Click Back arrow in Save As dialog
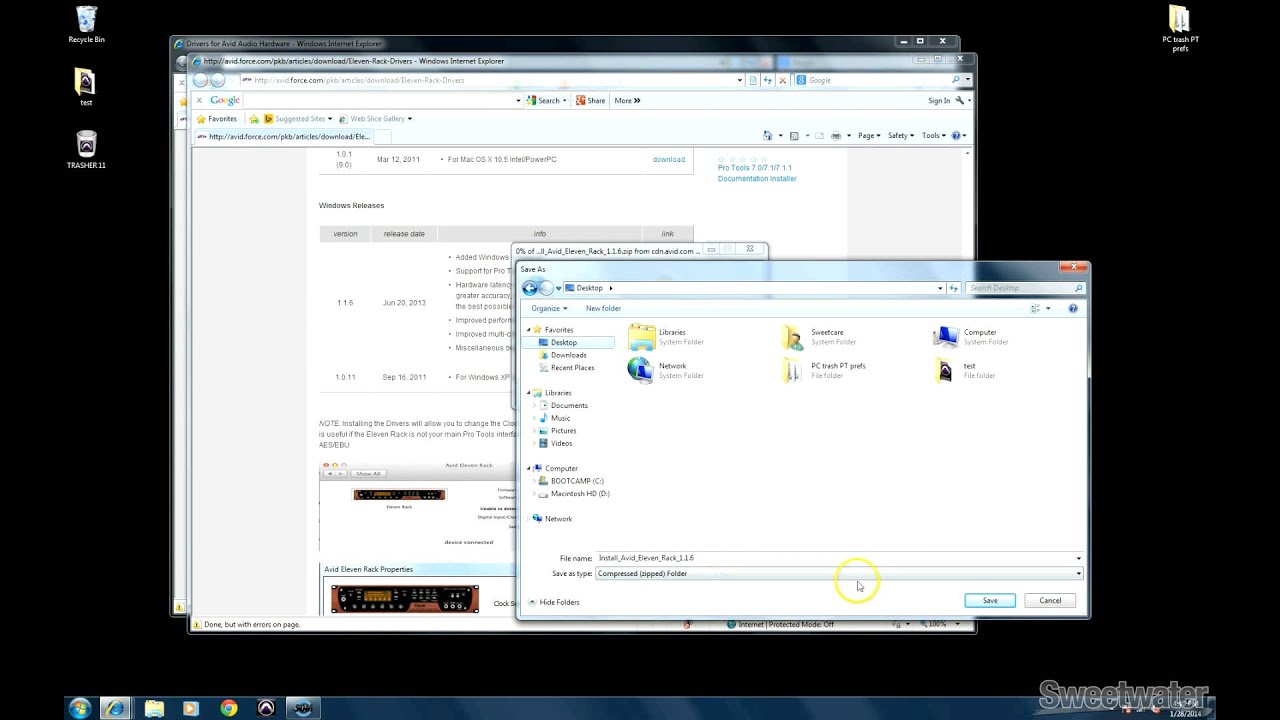Image resolution: width=1280 pixels, height=720 pixels. click(530, 288)
